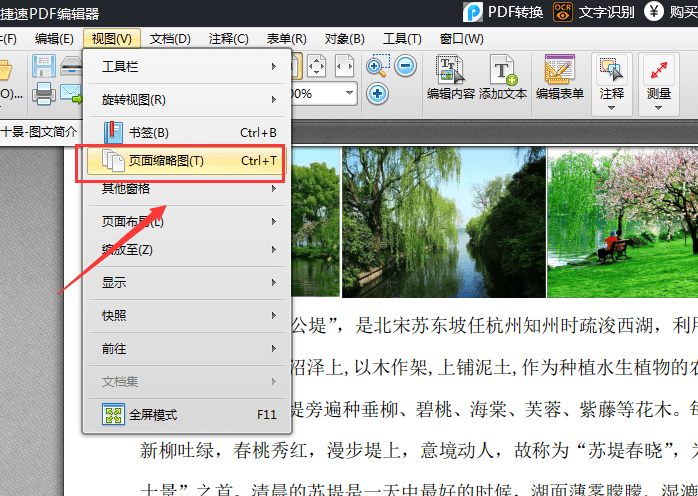
Task: Choose 页面缩略图(T) menu item
Action: [x=186, y=161]
